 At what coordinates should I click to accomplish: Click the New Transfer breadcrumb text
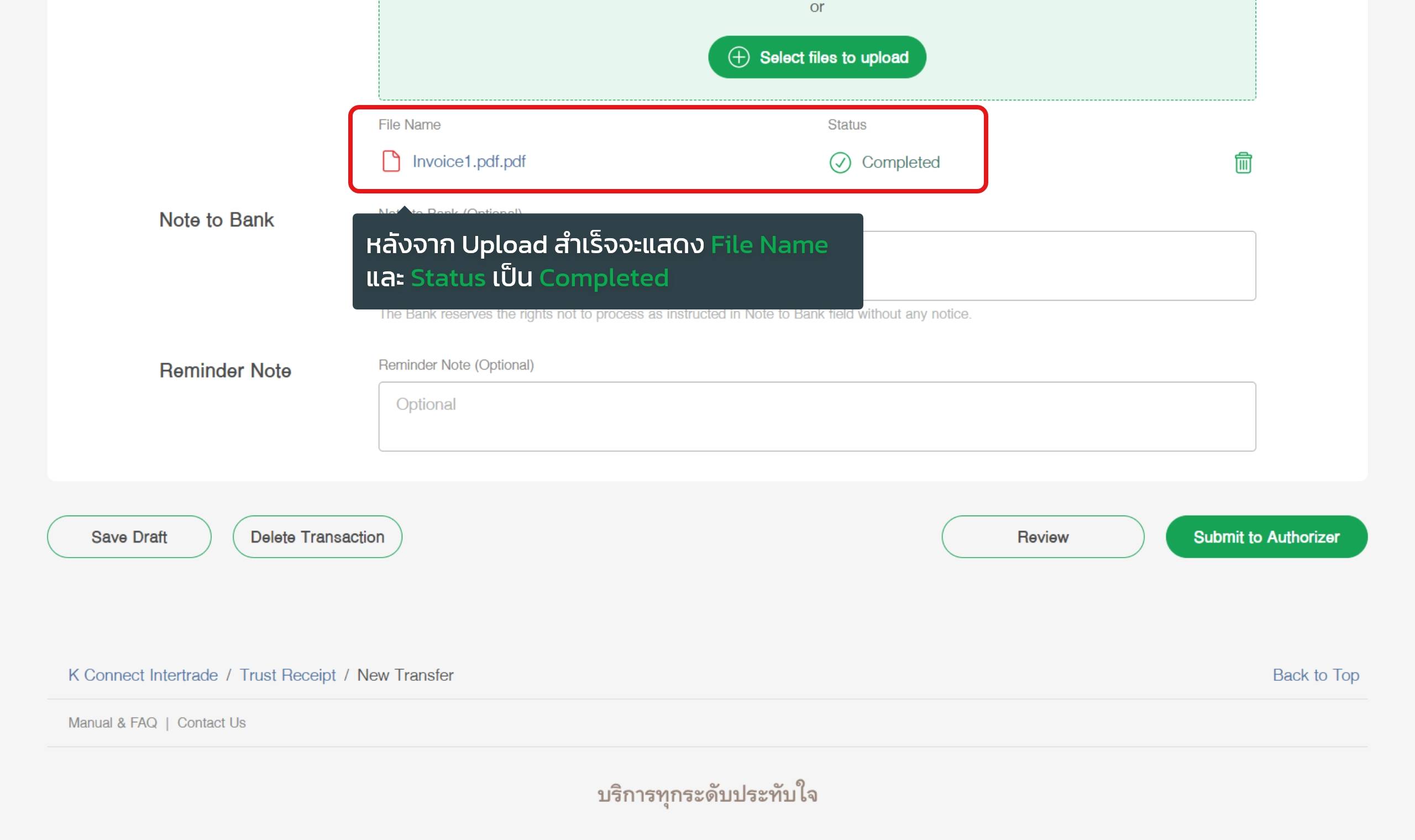(x=405, y=675)
